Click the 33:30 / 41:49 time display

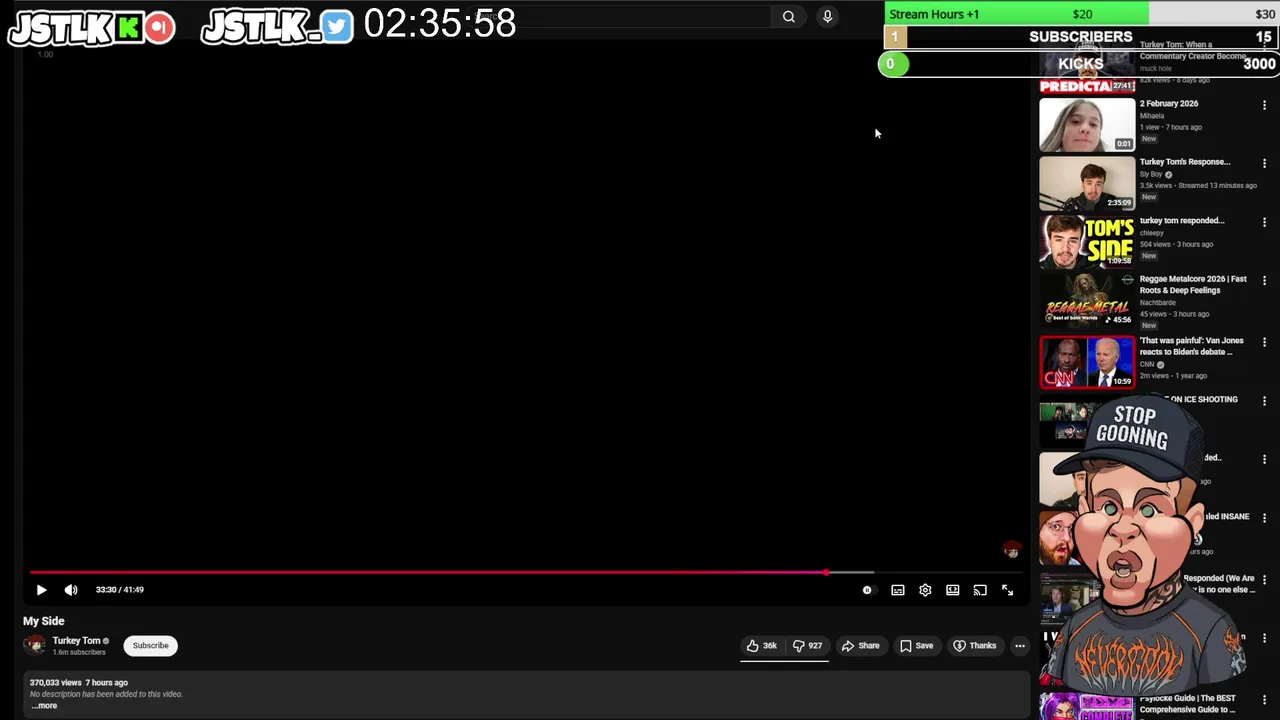click(120, 590)
